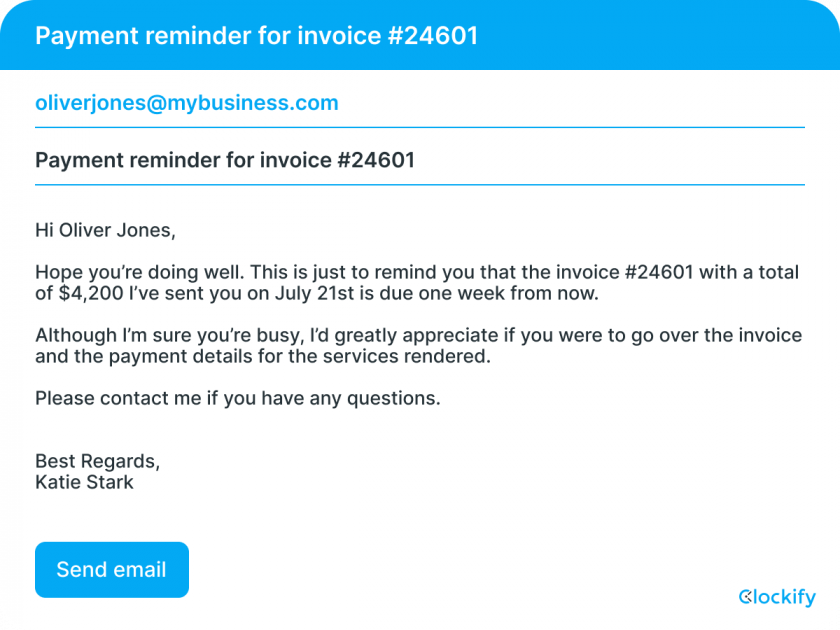
Task: Click the blue header title bar
Action: (420, 36)
